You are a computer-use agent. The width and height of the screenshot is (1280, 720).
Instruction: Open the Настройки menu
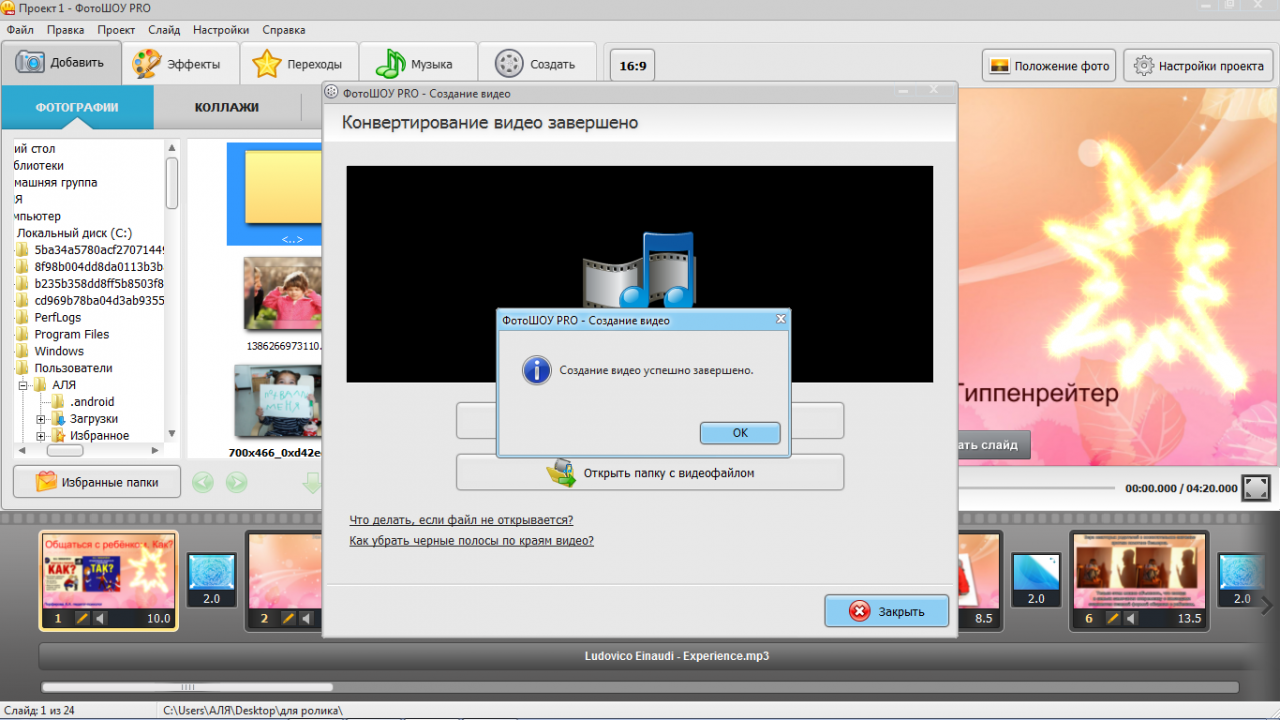pos(221,30)
